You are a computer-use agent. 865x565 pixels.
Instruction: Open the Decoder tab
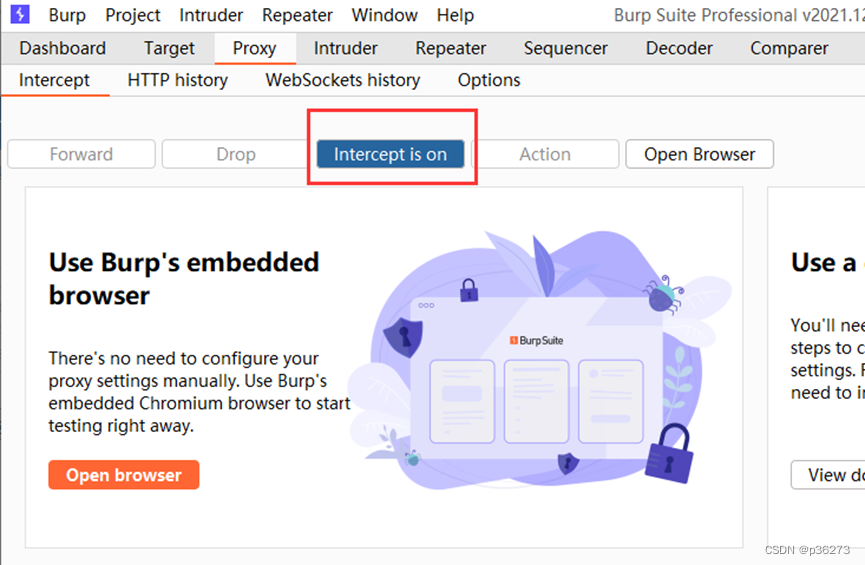pyautogui.click(x=679, y=49)
